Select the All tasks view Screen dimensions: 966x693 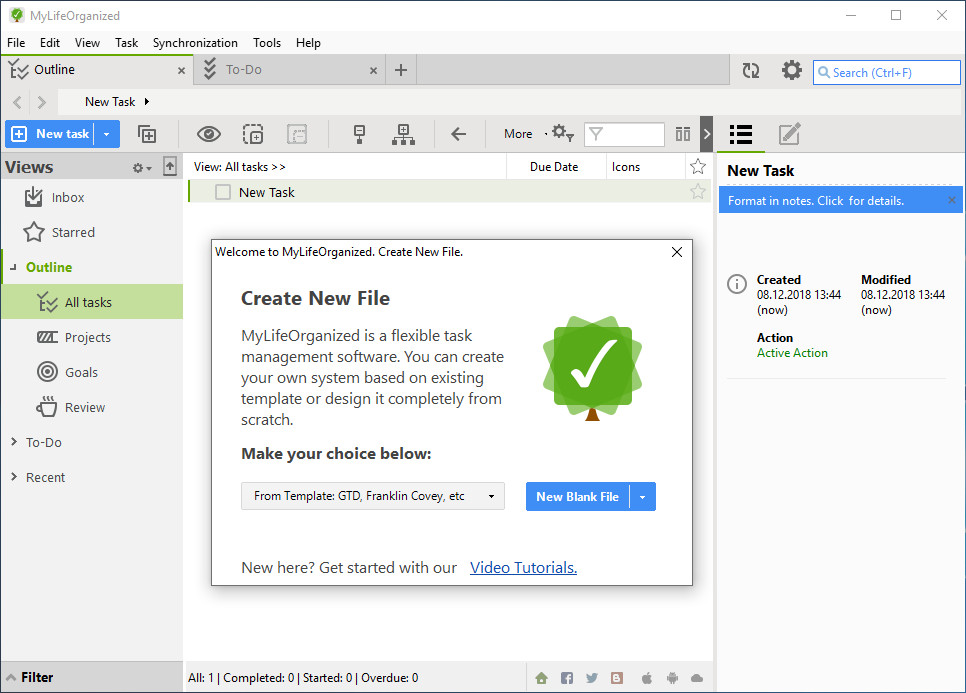tap(92, 302)
